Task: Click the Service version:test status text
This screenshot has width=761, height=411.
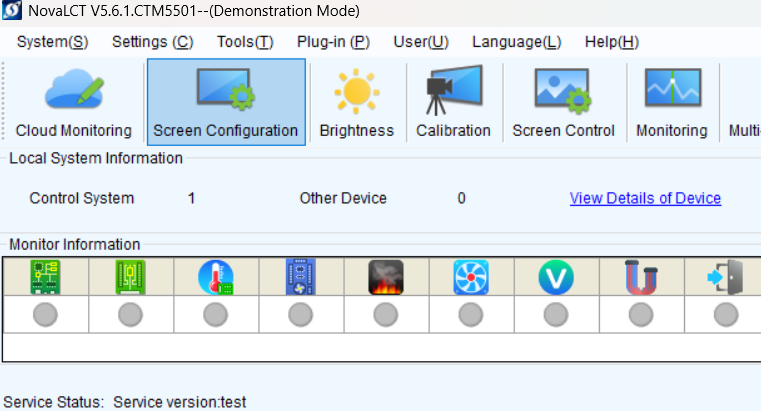Action: pyautogui.click(x=180, y=402)
